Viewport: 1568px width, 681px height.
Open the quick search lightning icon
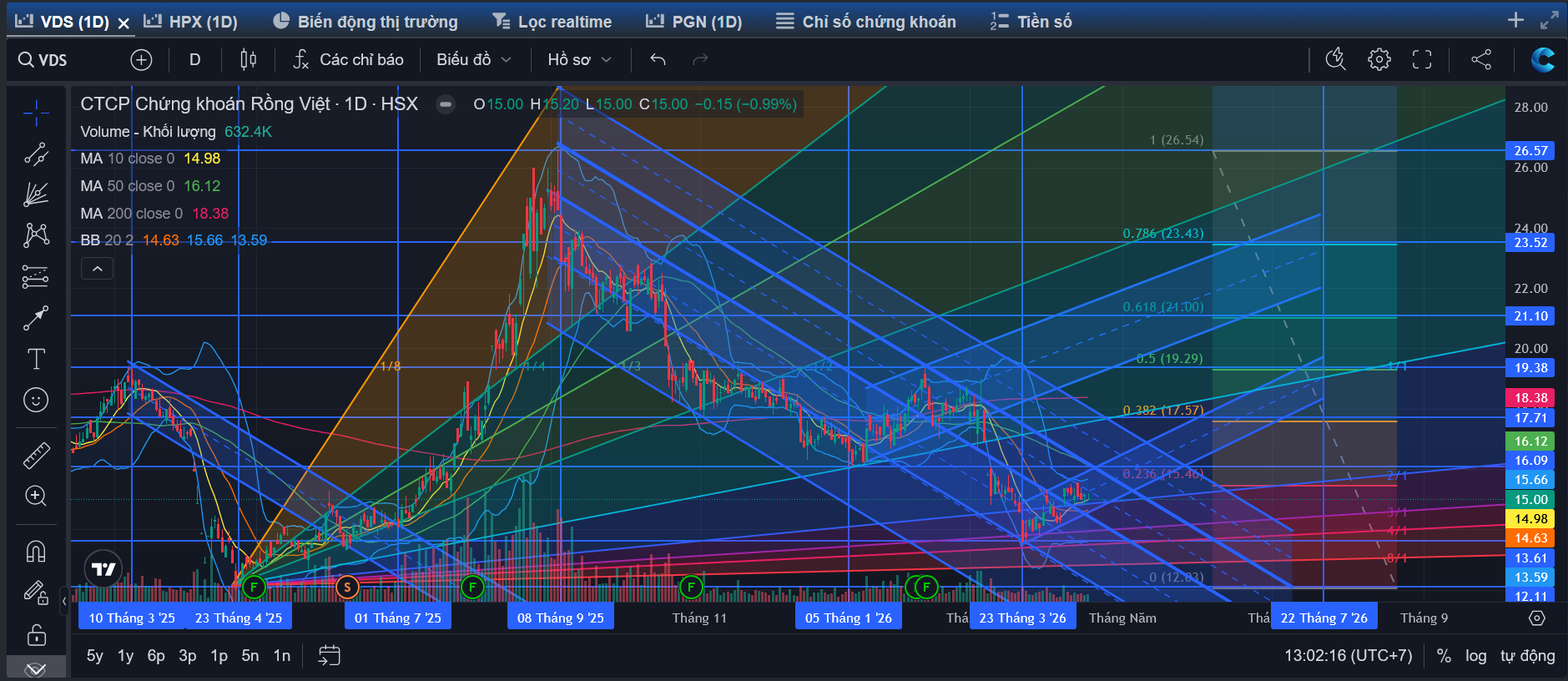[x=1336, y=59]
